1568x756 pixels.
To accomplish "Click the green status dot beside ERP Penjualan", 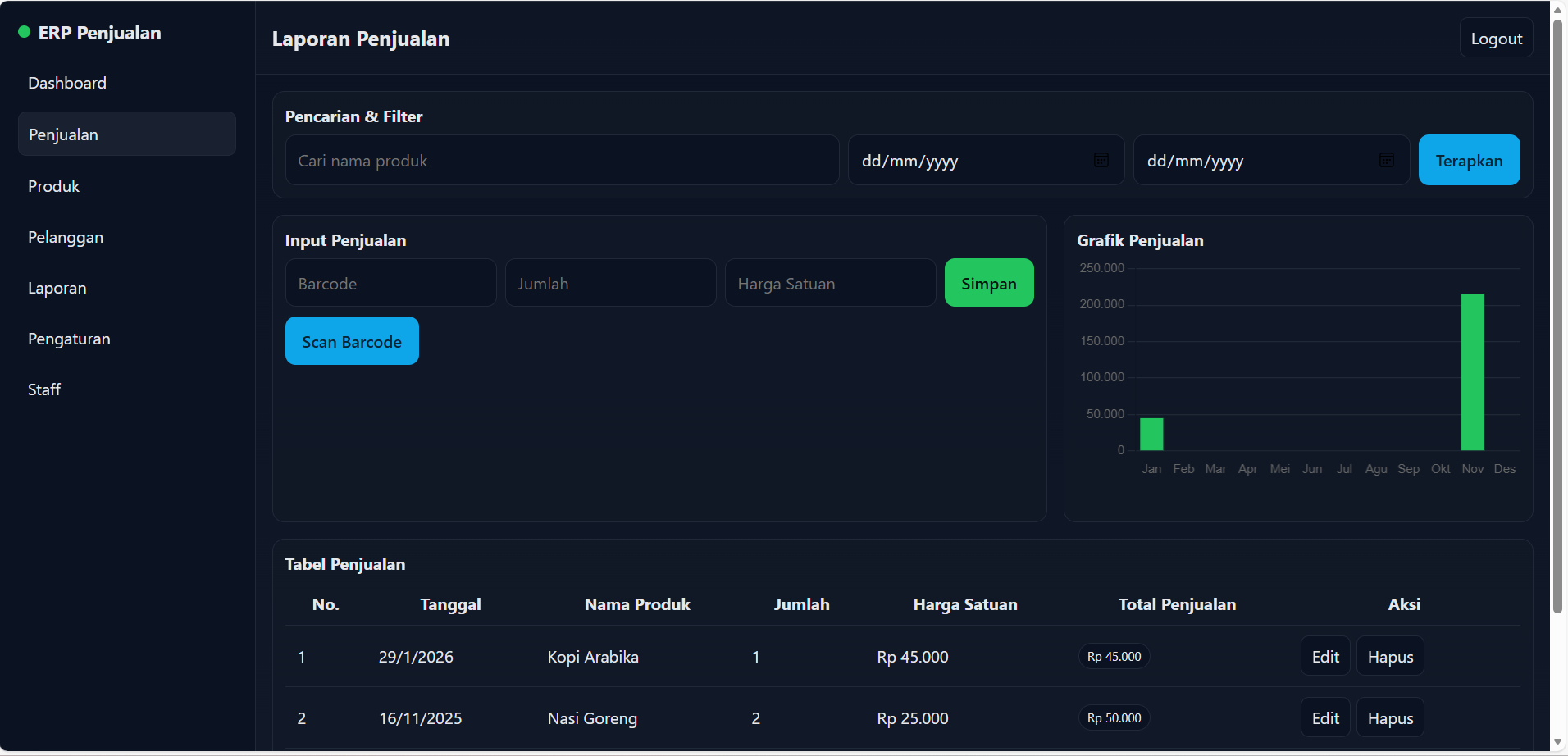I will coord(25,32).
